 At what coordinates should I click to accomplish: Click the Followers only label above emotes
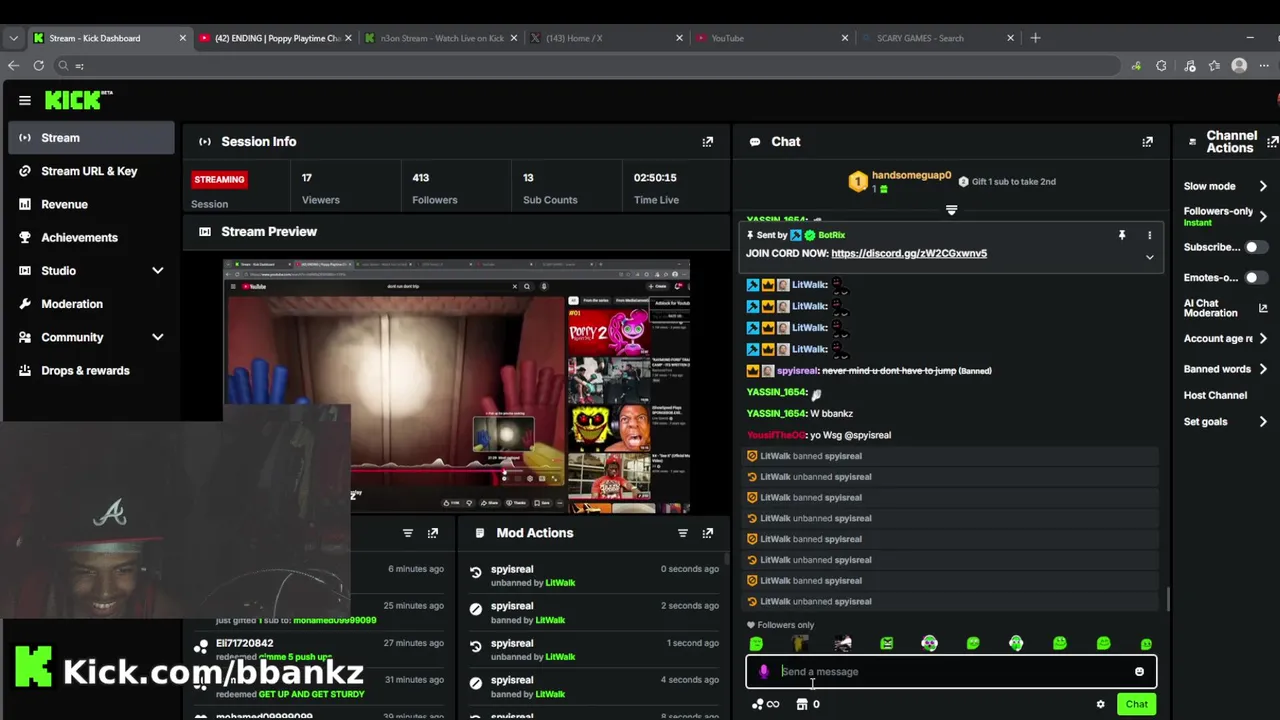[786, 626]
